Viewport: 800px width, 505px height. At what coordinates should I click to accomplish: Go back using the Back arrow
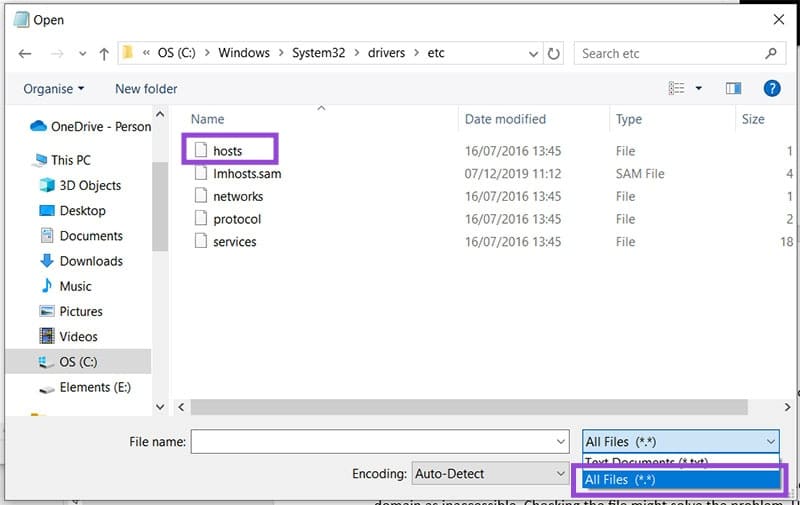tap(25, 54)
